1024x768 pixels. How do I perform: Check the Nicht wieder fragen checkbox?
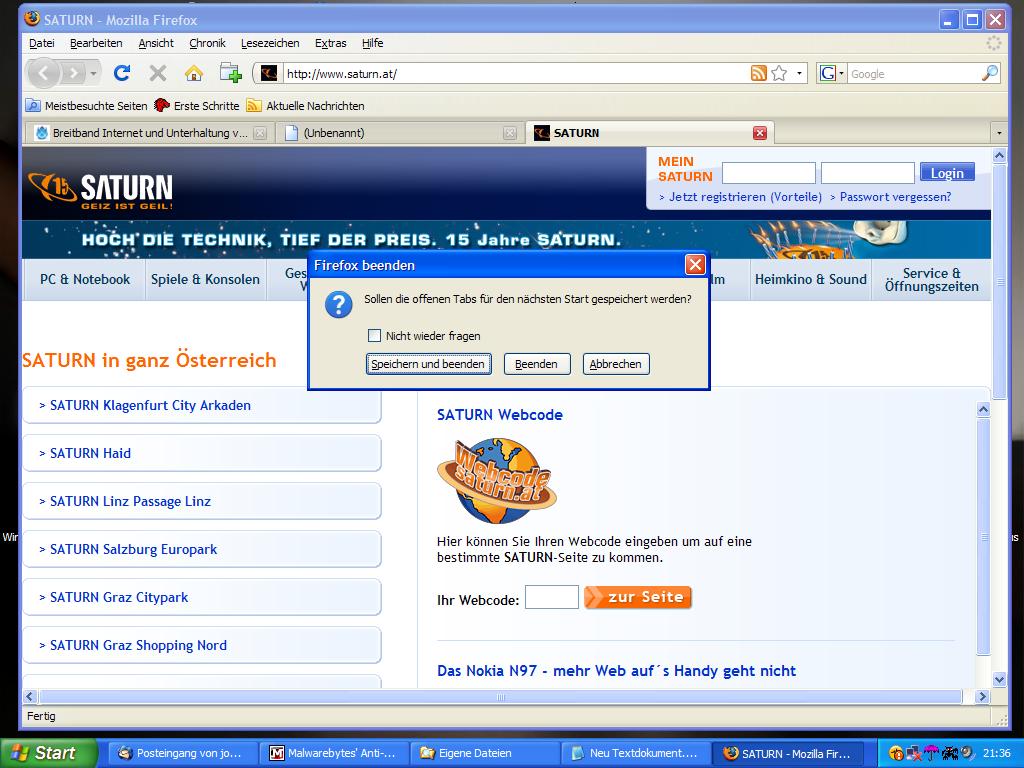coord(374,336)
